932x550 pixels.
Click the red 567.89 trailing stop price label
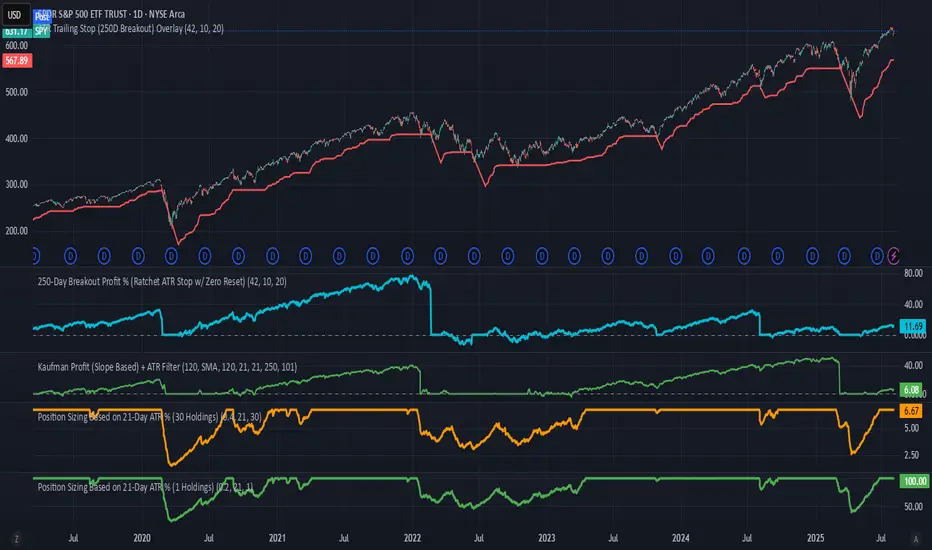(17, 61)
